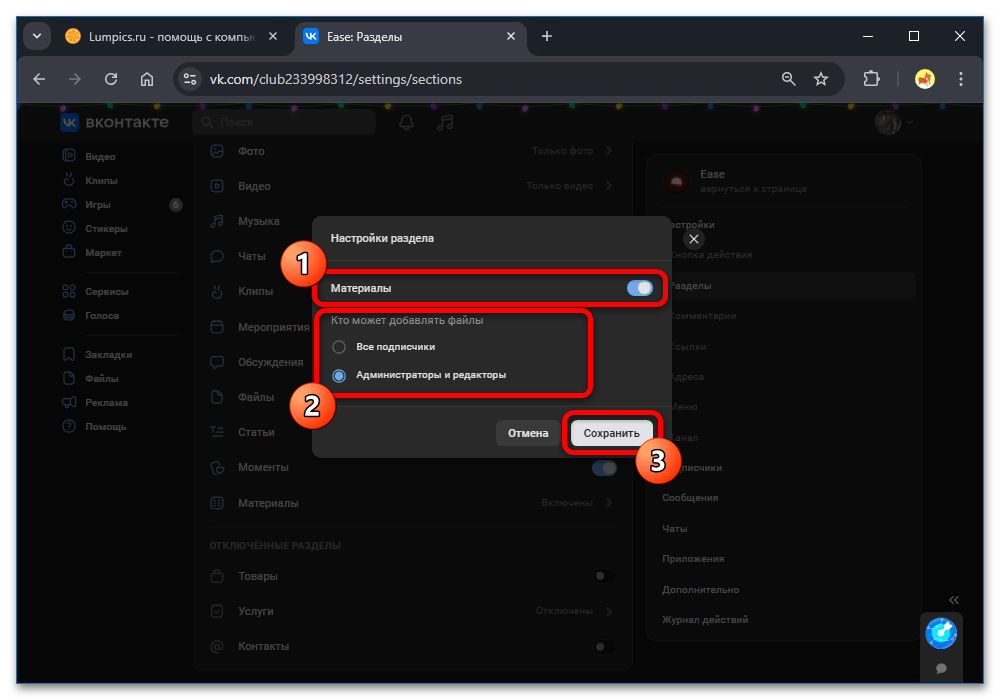Click the ВКонтакте logo
The height and width of the screenshot is (700, 1000).
114,122
